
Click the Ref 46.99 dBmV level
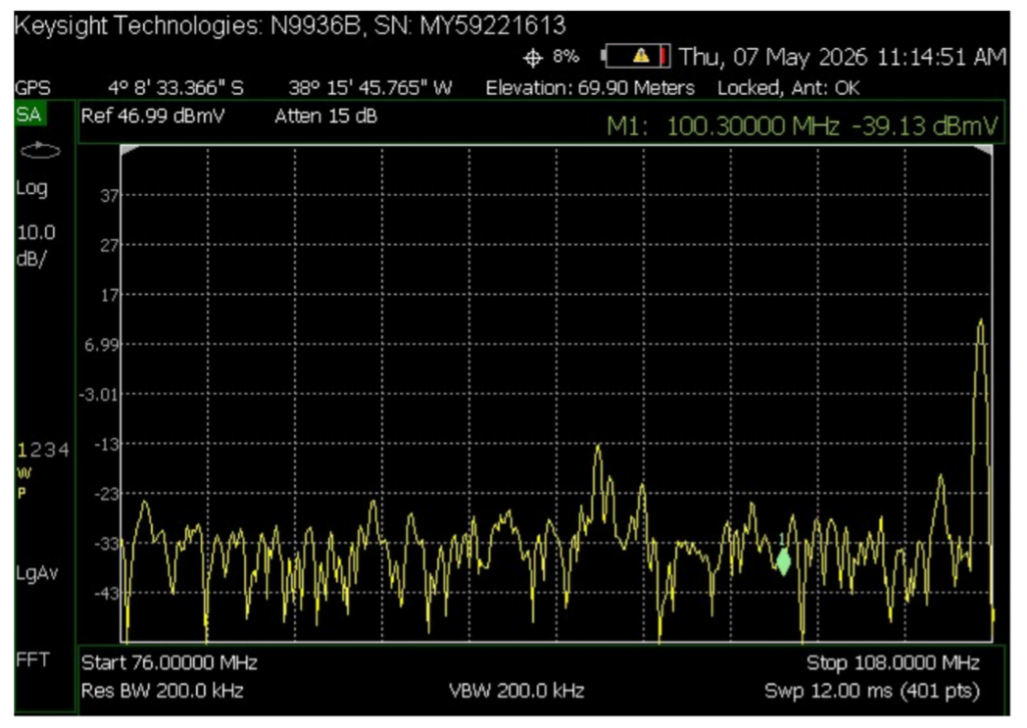tap(153, 116)
